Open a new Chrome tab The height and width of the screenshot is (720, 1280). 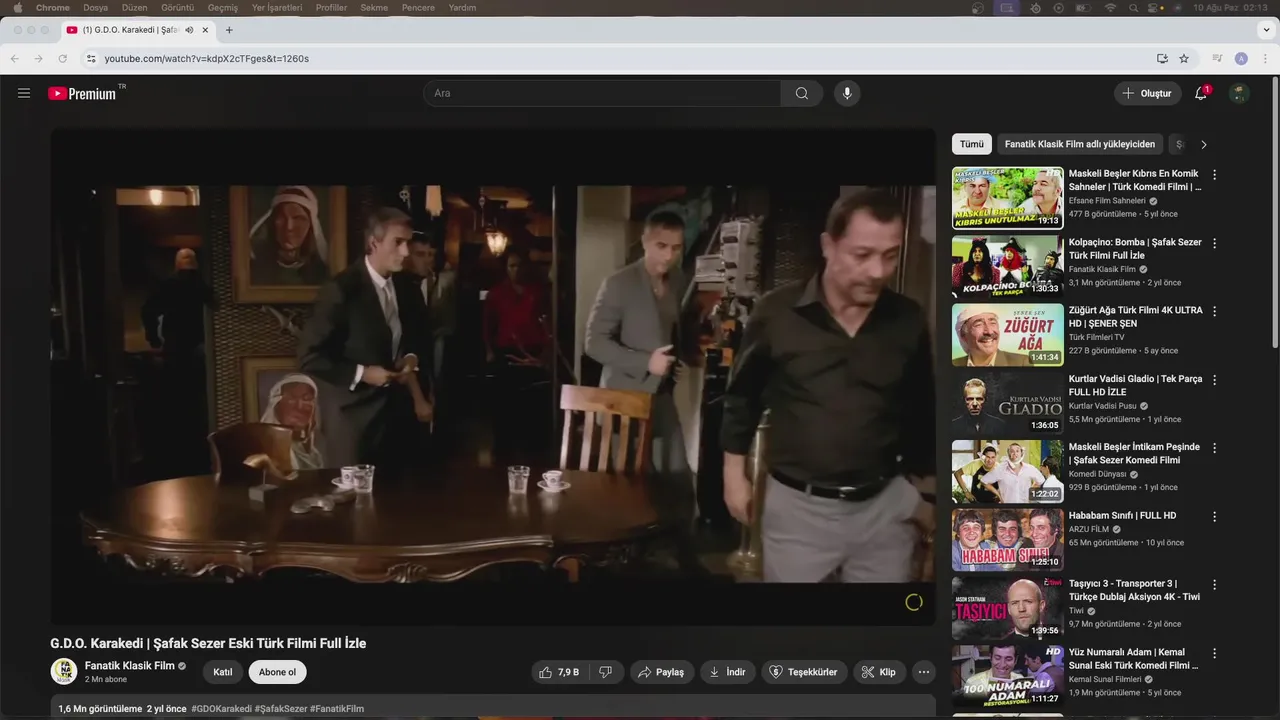click(x=229, y=30)
